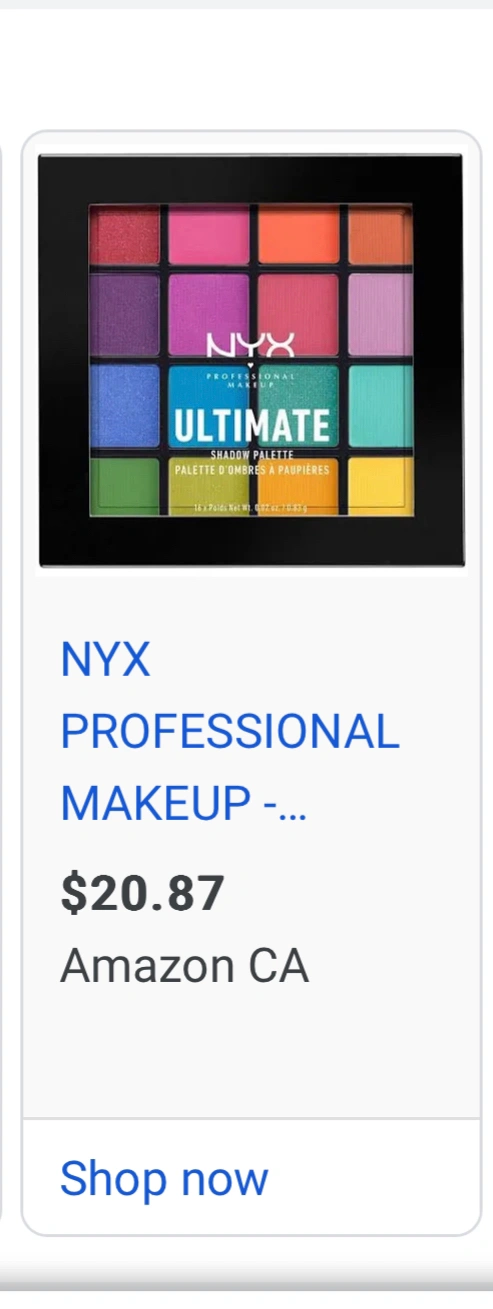Viewport: 493px width, 1309px height.
Task: Choose the yellow shade at bottom-right corner
Action: click(x=380, y=485)
